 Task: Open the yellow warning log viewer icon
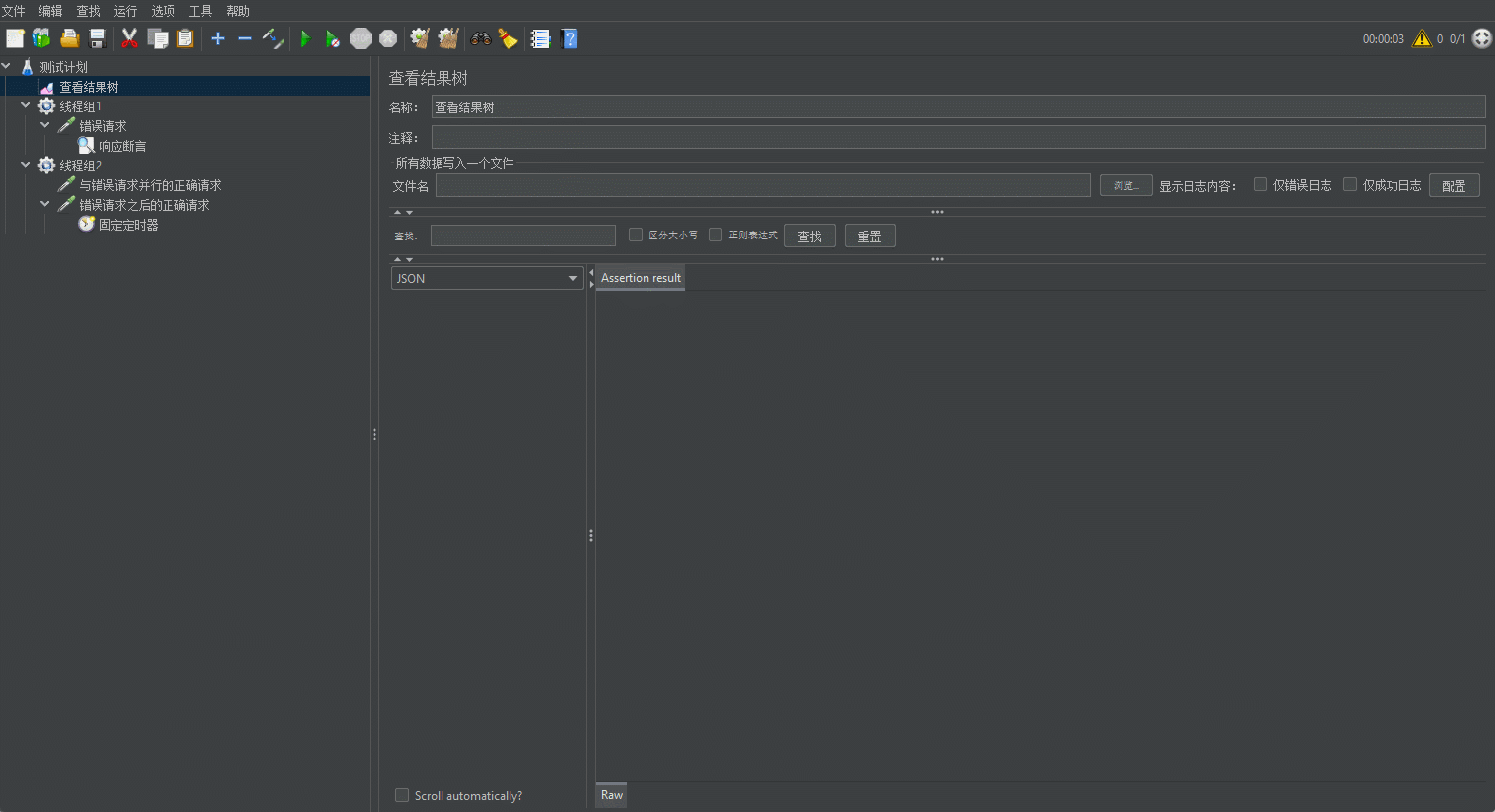[x=1421, y=39]
